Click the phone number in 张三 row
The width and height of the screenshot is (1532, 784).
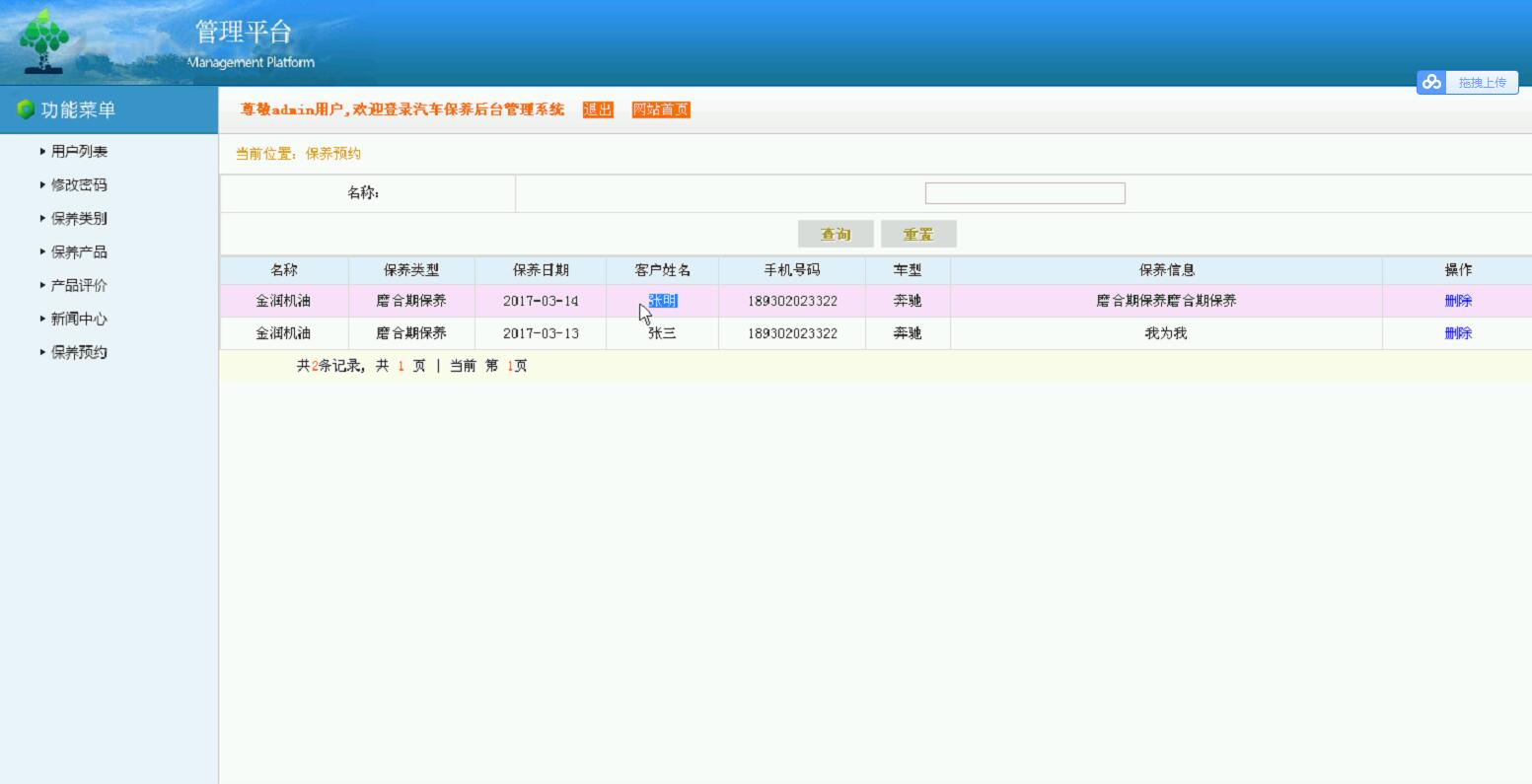click(x=792, y=333)
